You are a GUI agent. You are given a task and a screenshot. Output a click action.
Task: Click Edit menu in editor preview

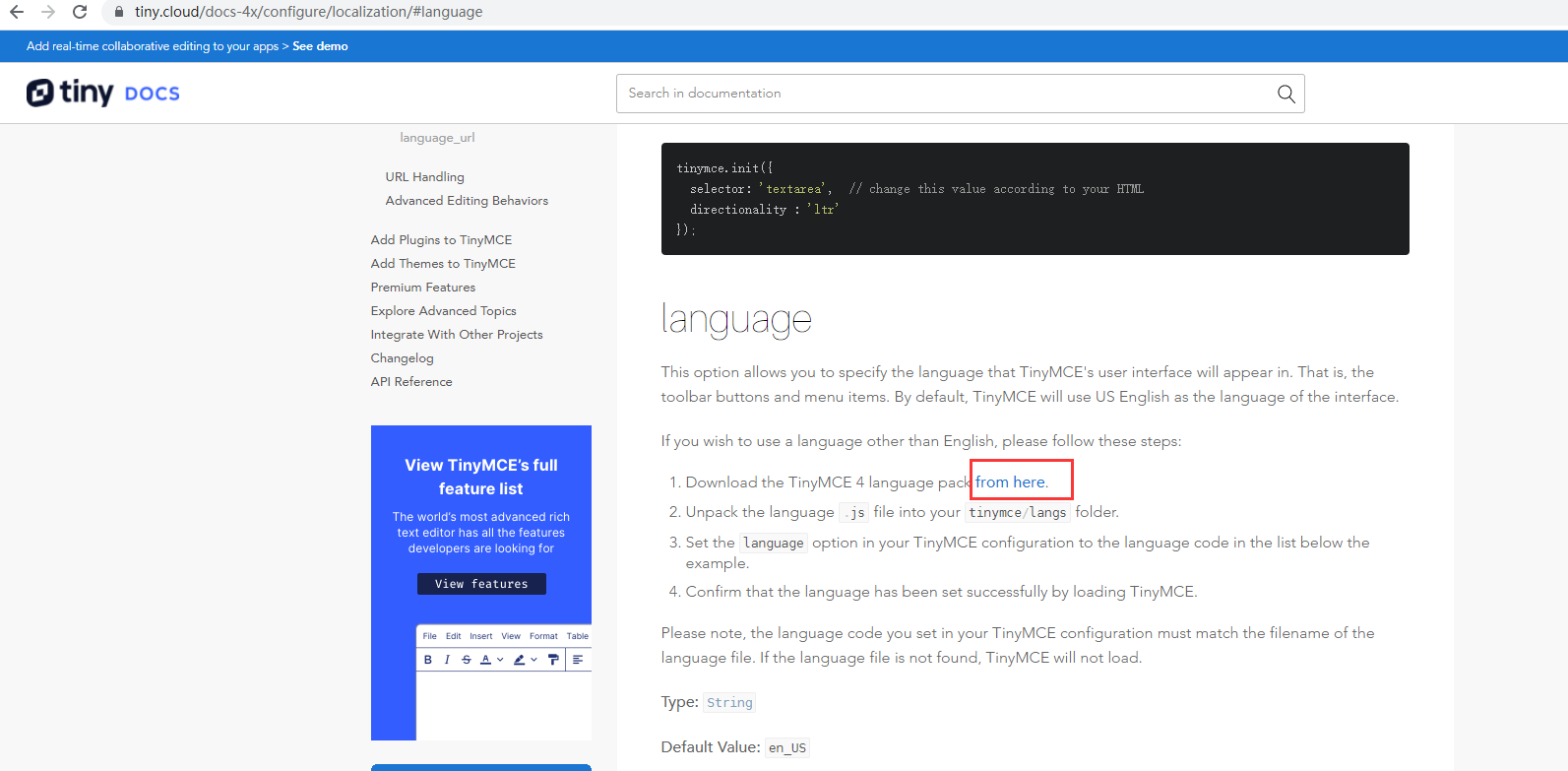tap(453, 636)
